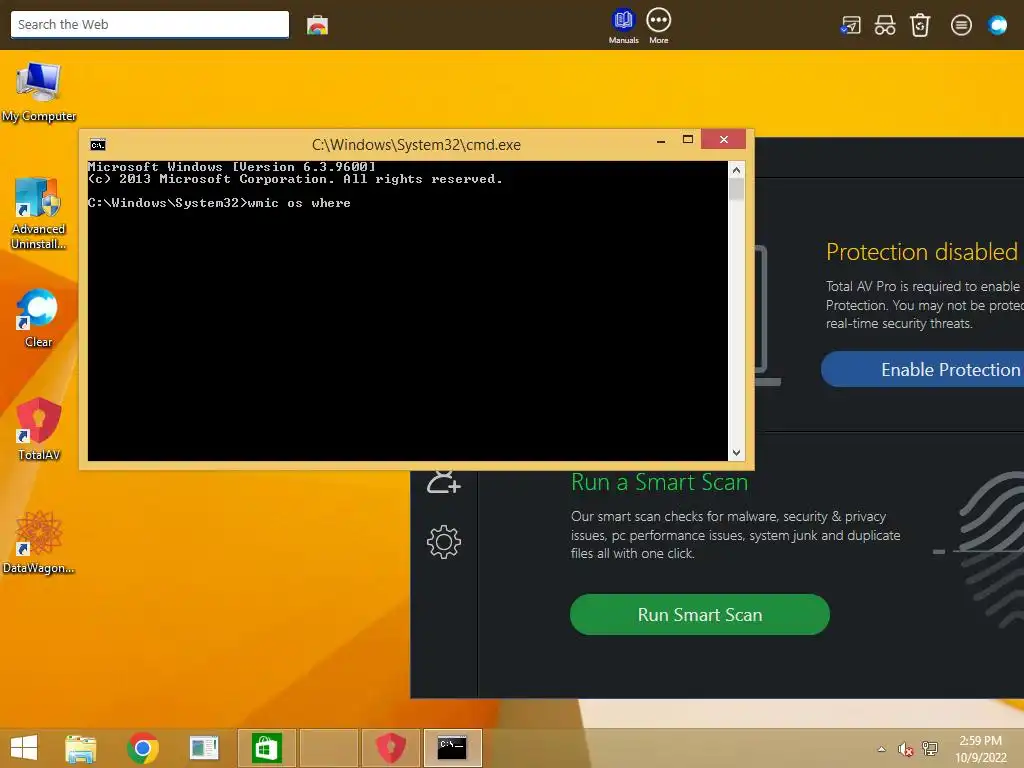This screenshot has width=1024, height=768.
Task: Click the incognito glasses icon in top bar
Action: coord(885,25)
